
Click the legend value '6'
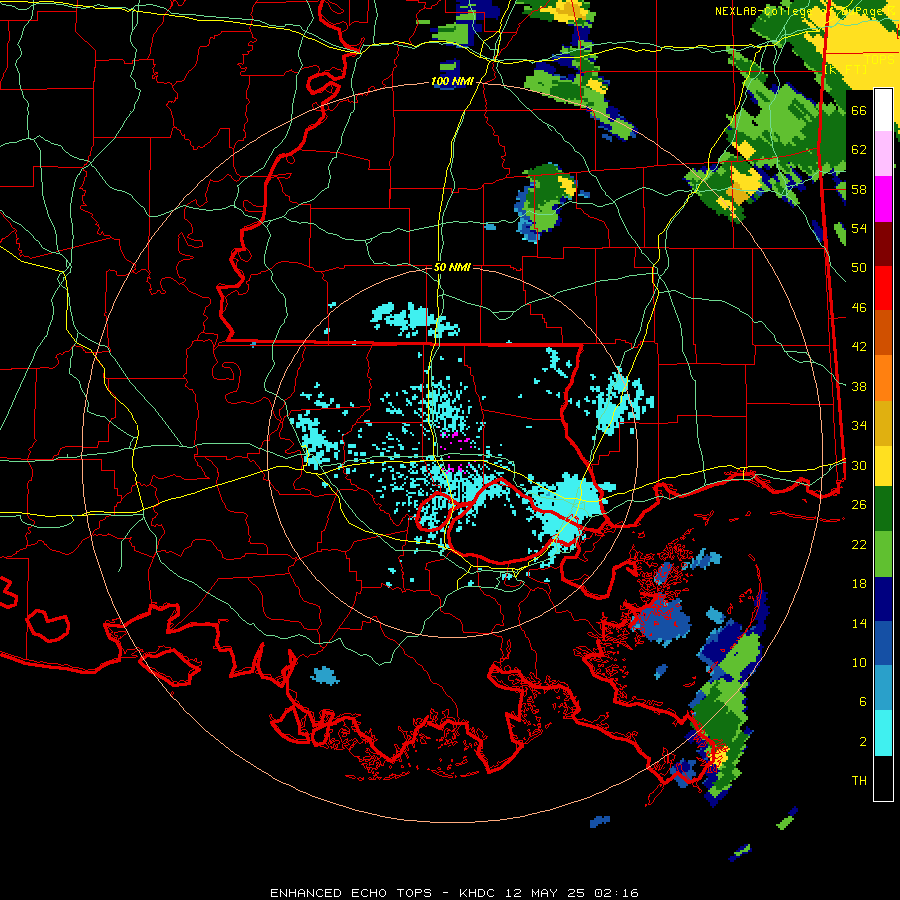click(863, 702)
